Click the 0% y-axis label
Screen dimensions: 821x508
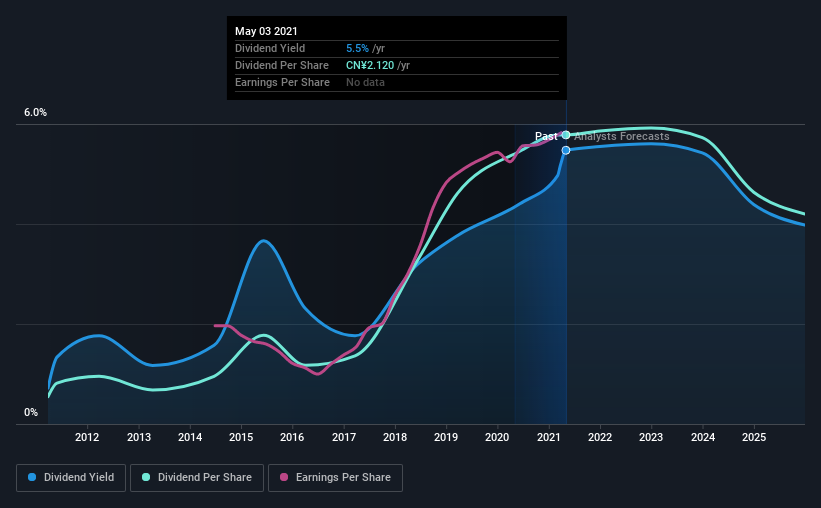31,413
